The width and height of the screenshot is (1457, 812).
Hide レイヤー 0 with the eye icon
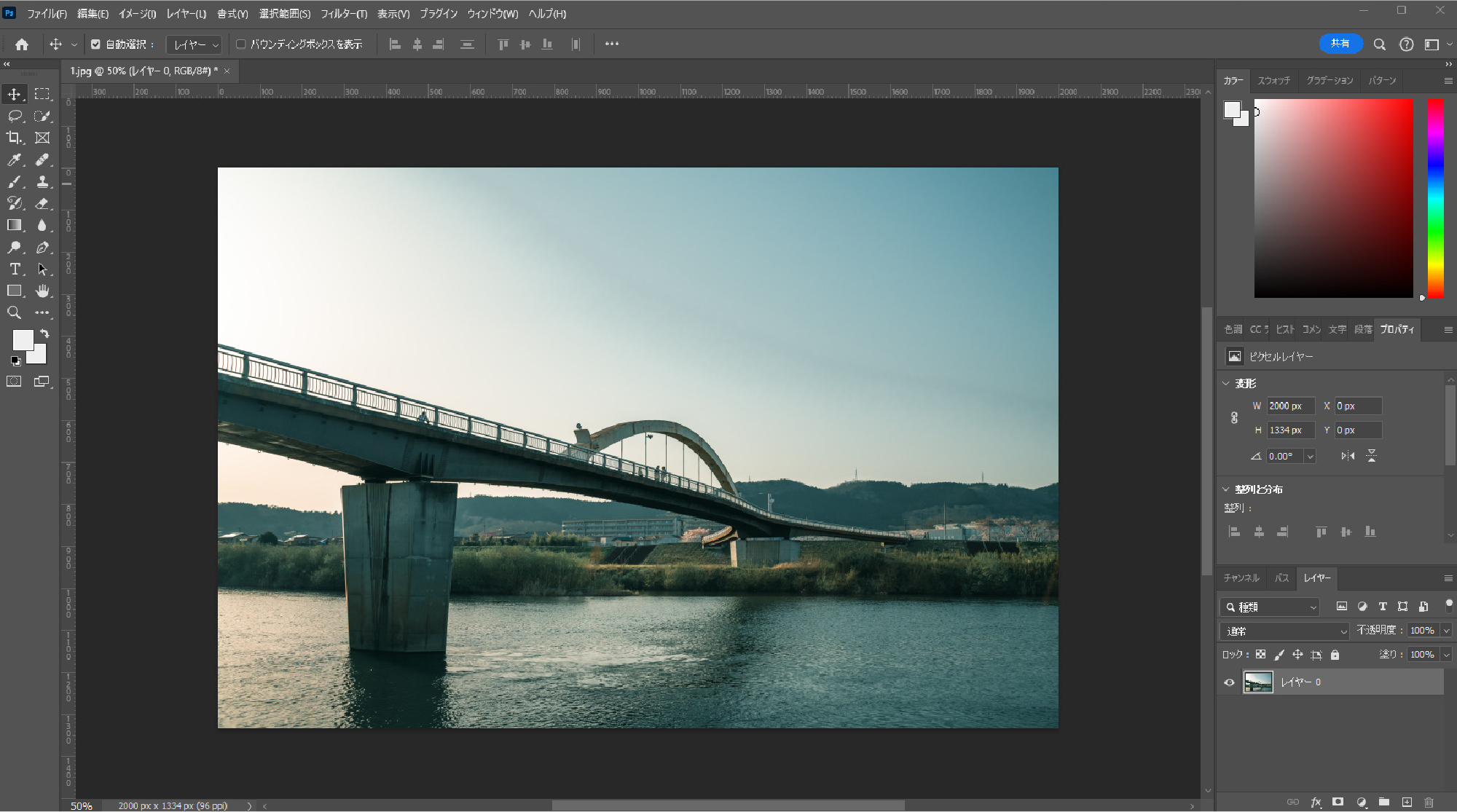tap(1230, 682)
